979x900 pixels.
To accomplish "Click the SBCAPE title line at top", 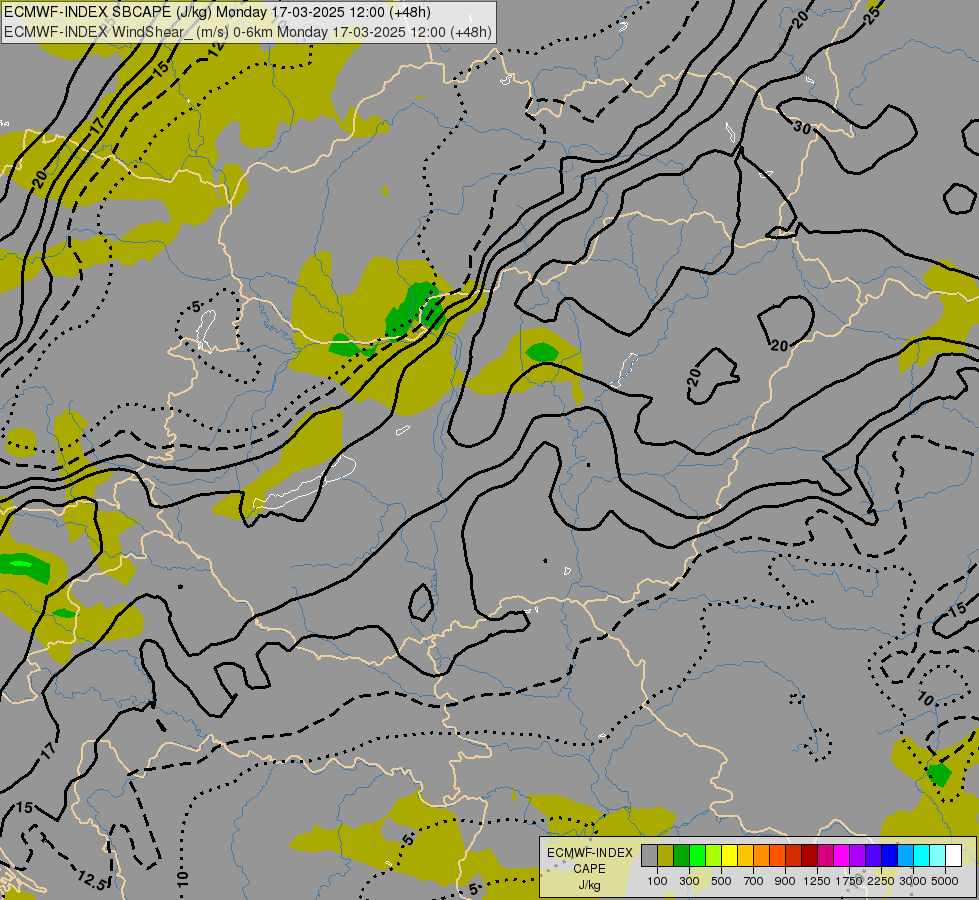I will pyautogui.click(x=217, y=12).
